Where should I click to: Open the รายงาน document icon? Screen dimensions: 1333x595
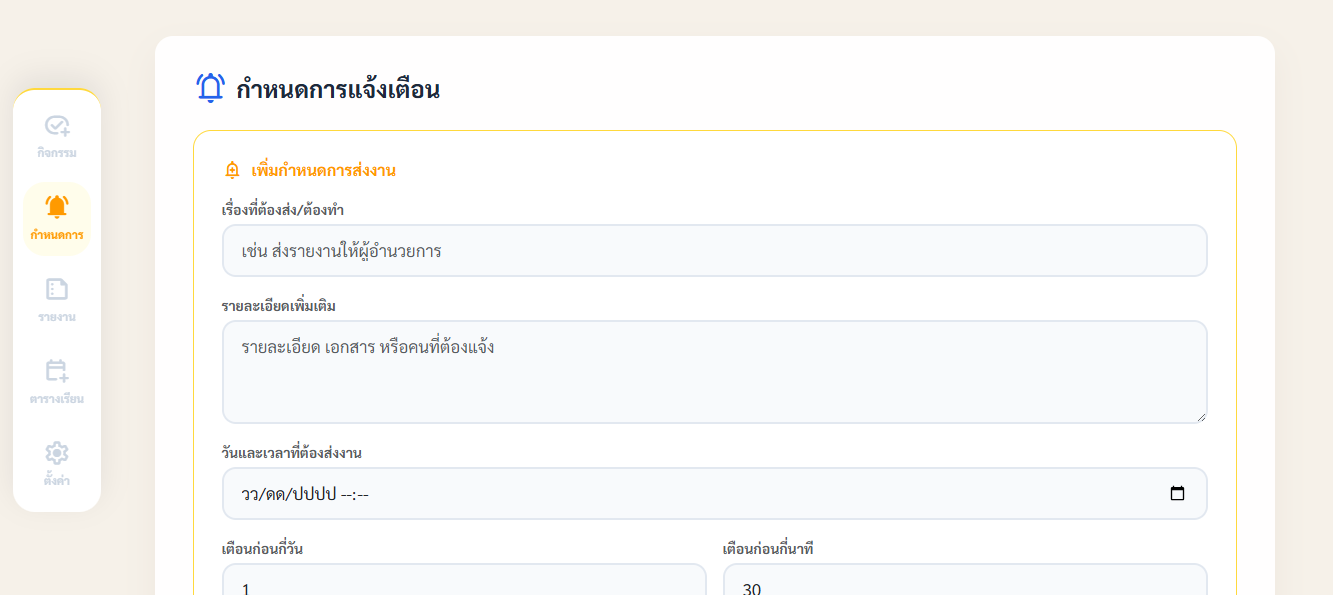57,289
